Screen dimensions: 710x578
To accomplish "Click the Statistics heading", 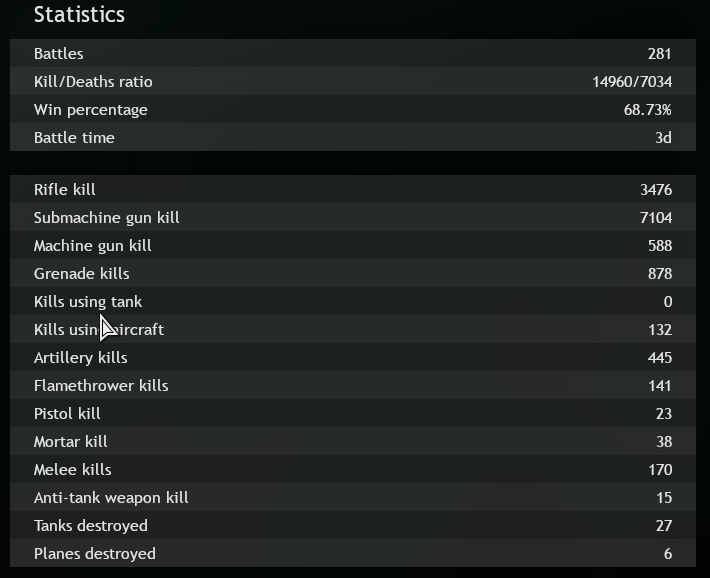I will (79, 15).
